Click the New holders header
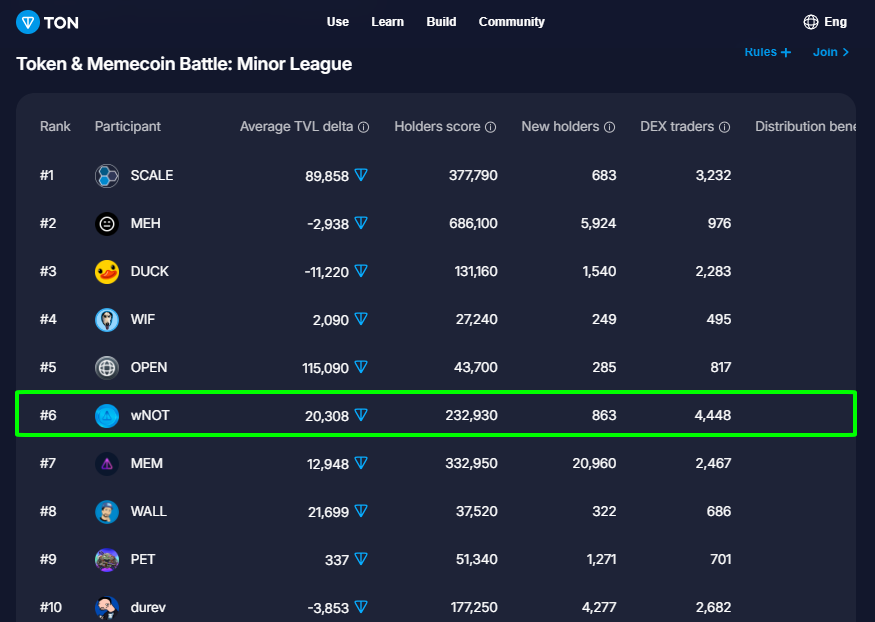Image resolution: width=875 pixels, height=622 pixels. click(x=560, y=127)
